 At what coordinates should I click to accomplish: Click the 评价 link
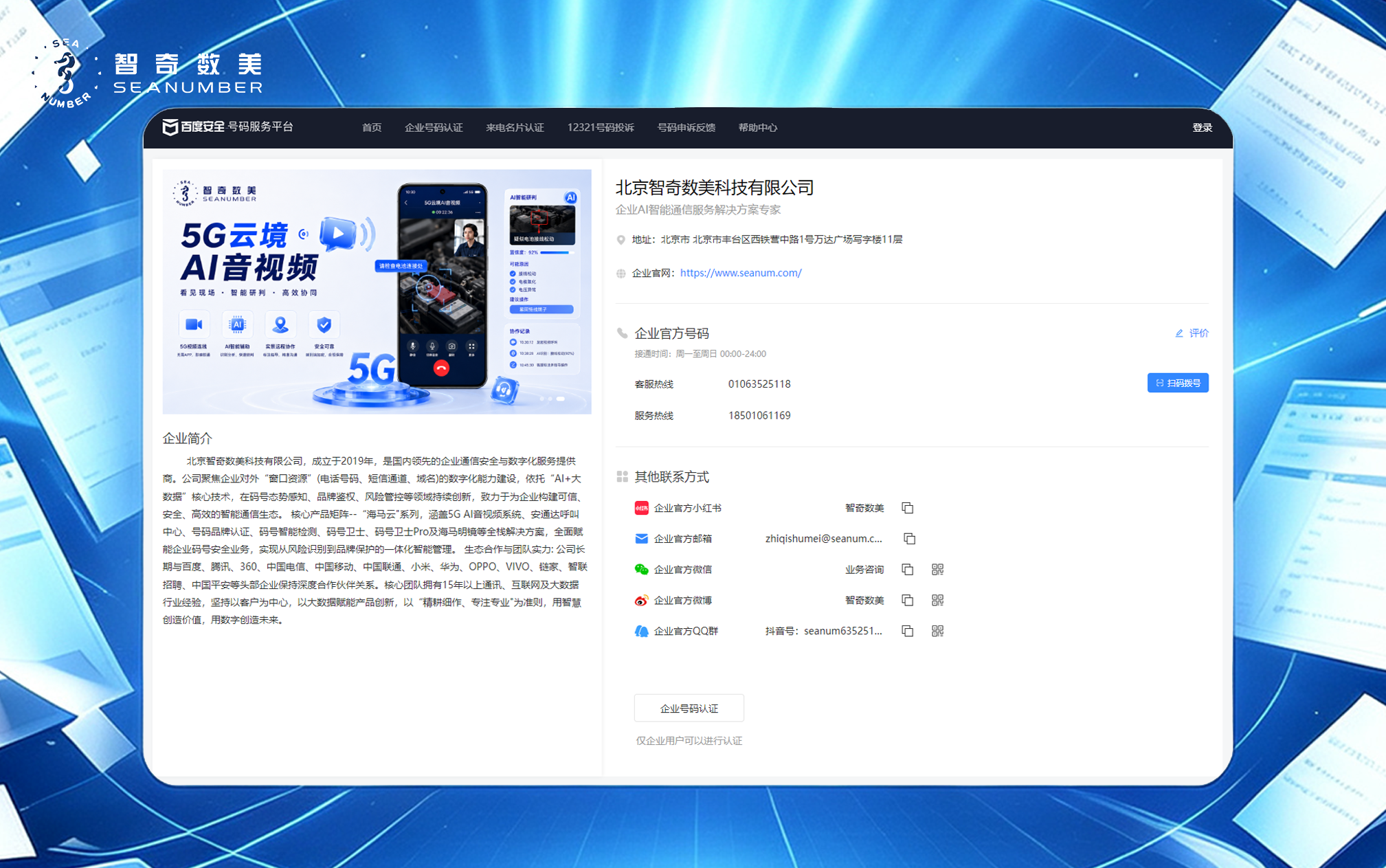pyautogui.click(x=1192, y=333)
